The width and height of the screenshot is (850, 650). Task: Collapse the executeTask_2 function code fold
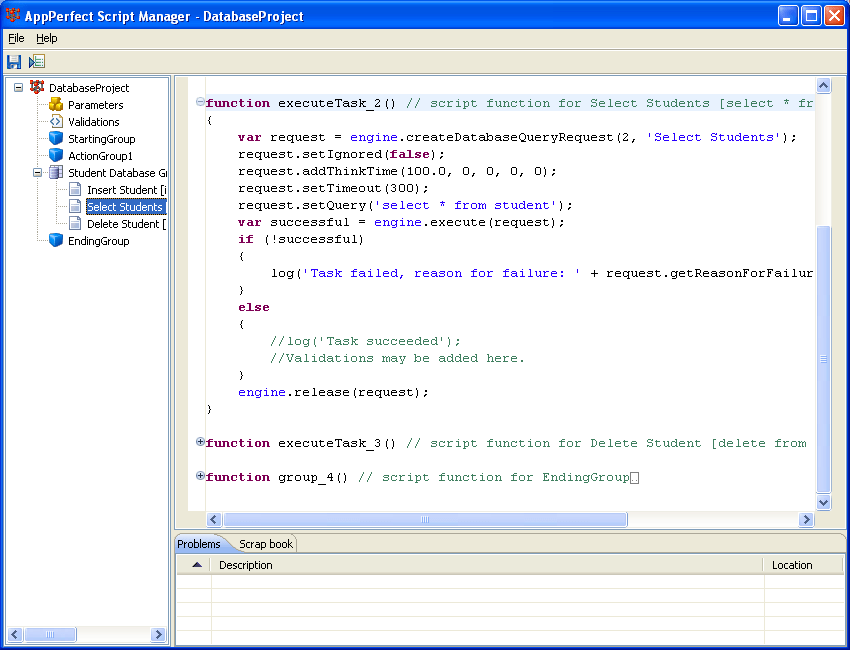200,102
